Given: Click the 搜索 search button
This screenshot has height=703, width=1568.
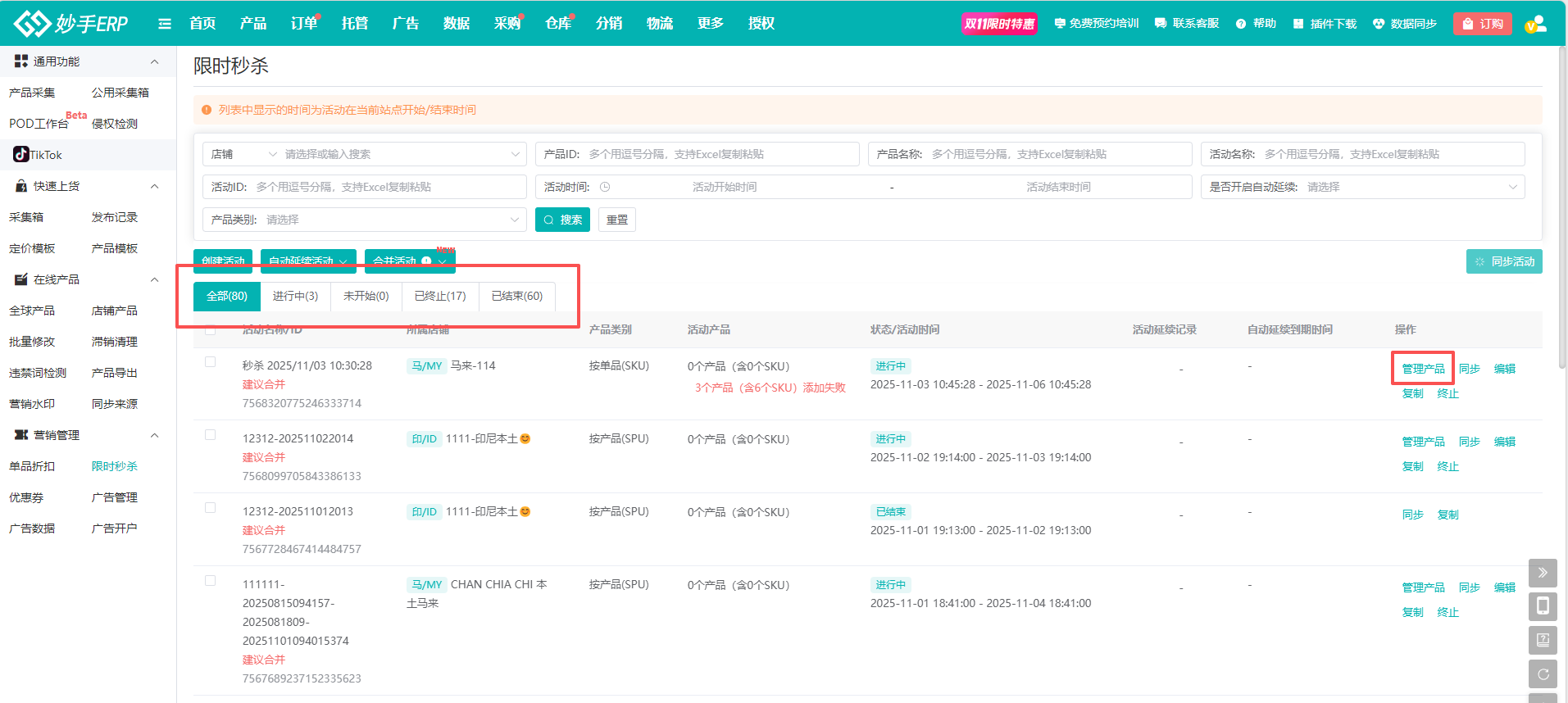Looking at the screenshot, I should (x=562, y=220).
